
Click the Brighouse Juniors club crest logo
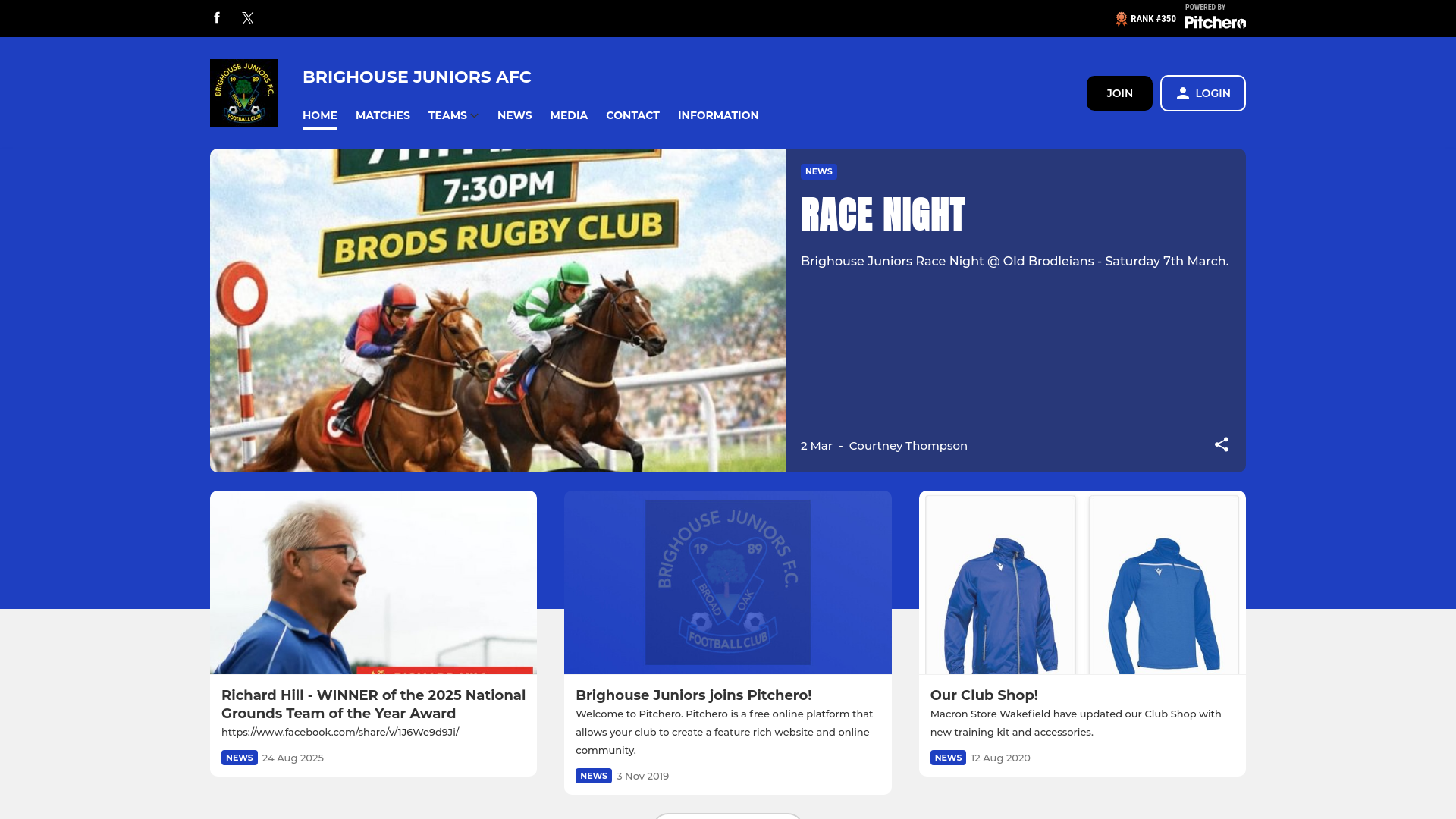point(244,93)
